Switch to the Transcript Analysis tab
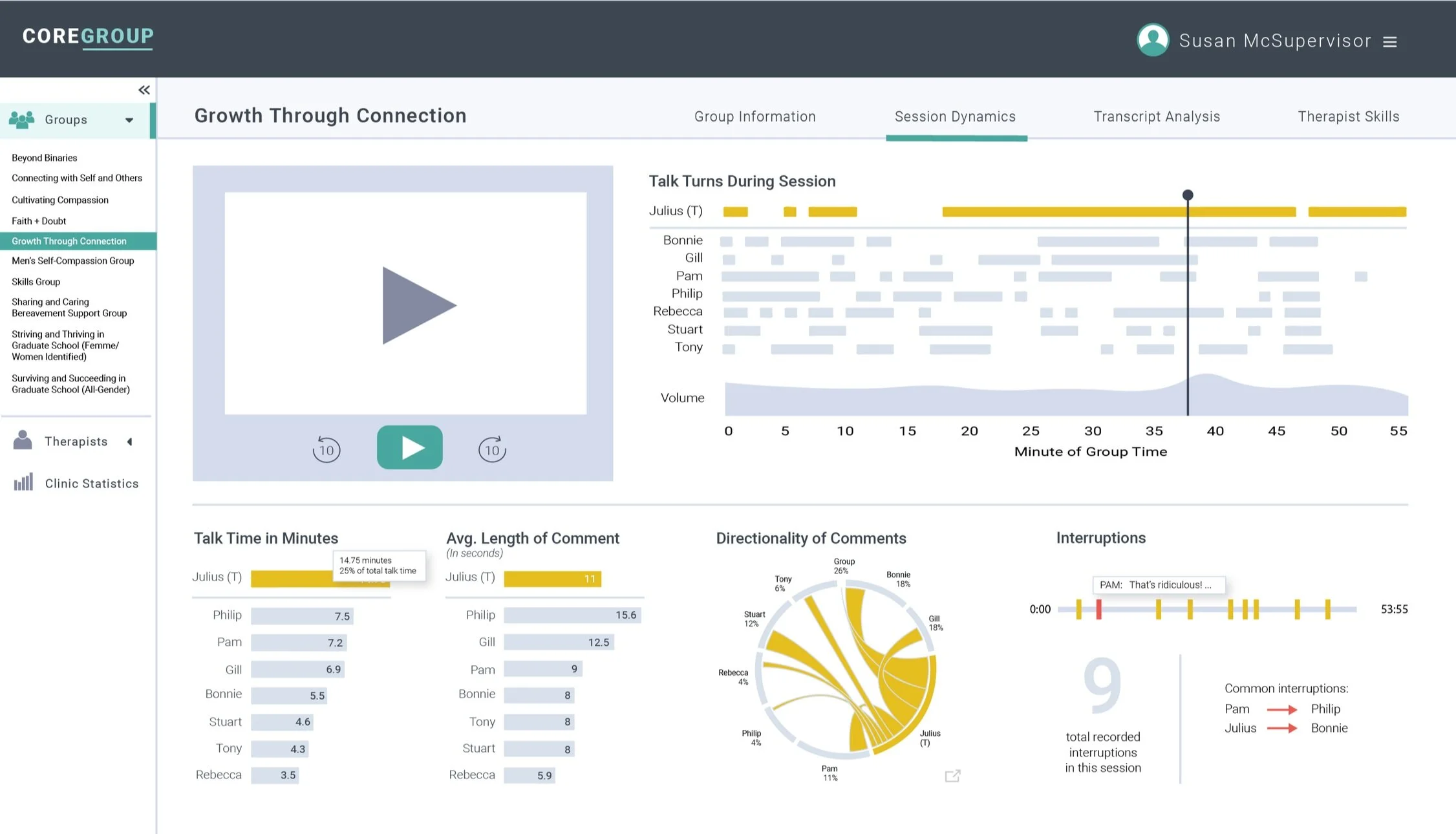1456x834 pixels. coord(1157,116)
